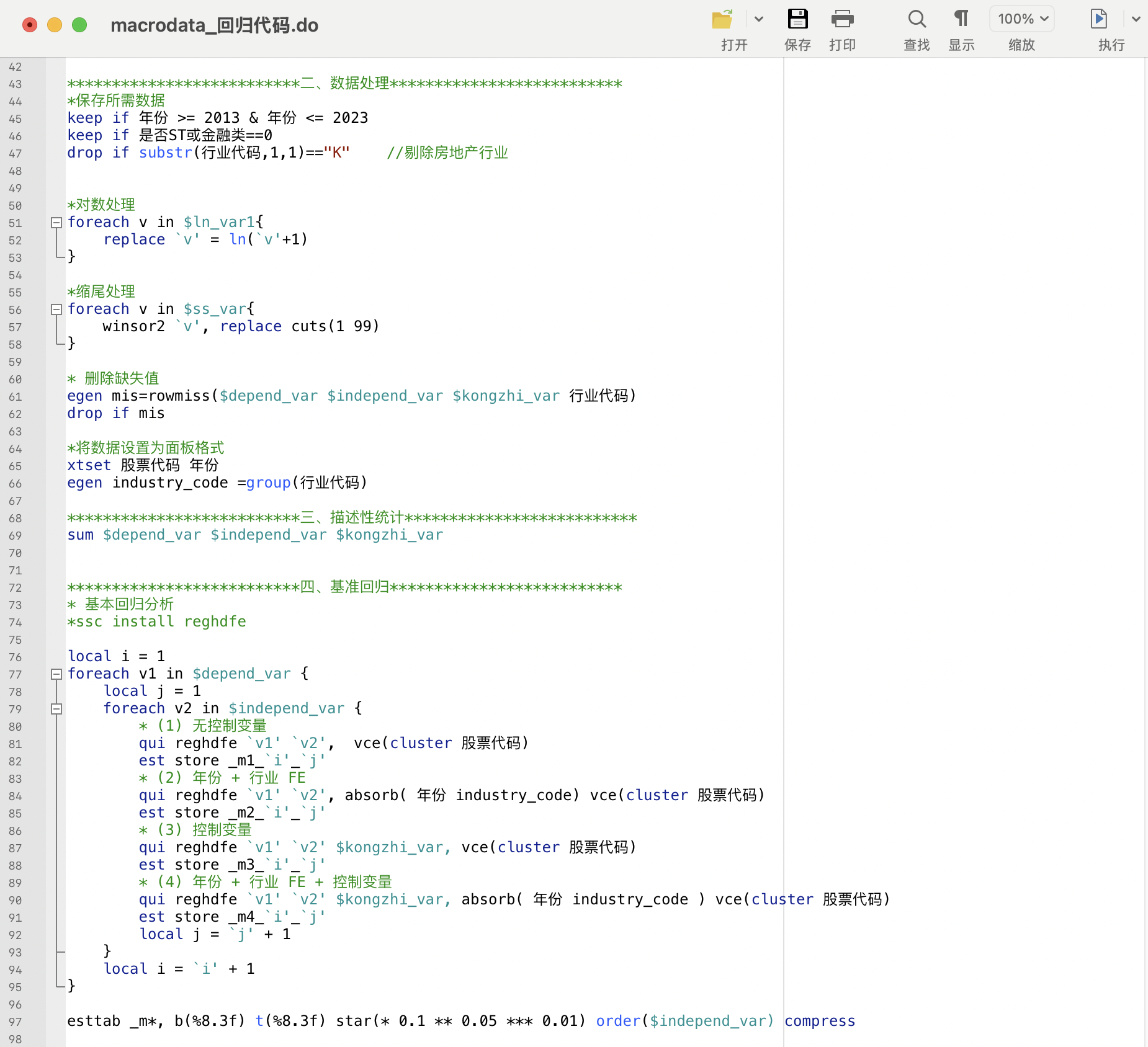Open the execute options chevron beside 执行
Image resolution: width=1148 pixels, height=1047 pixels.
pos(1136,20)
